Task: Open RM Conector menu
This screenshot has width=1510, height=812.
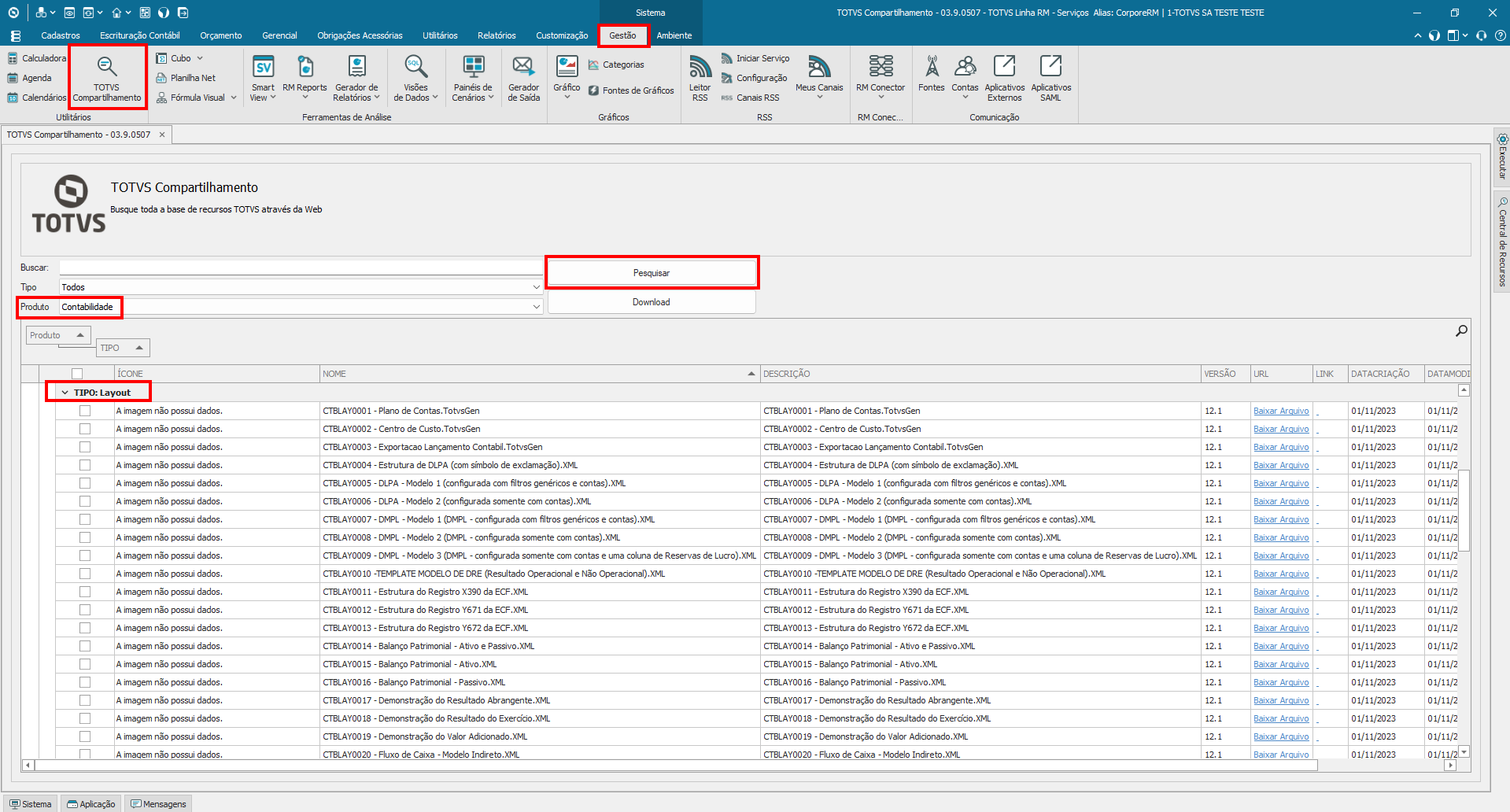Action: 881,77
